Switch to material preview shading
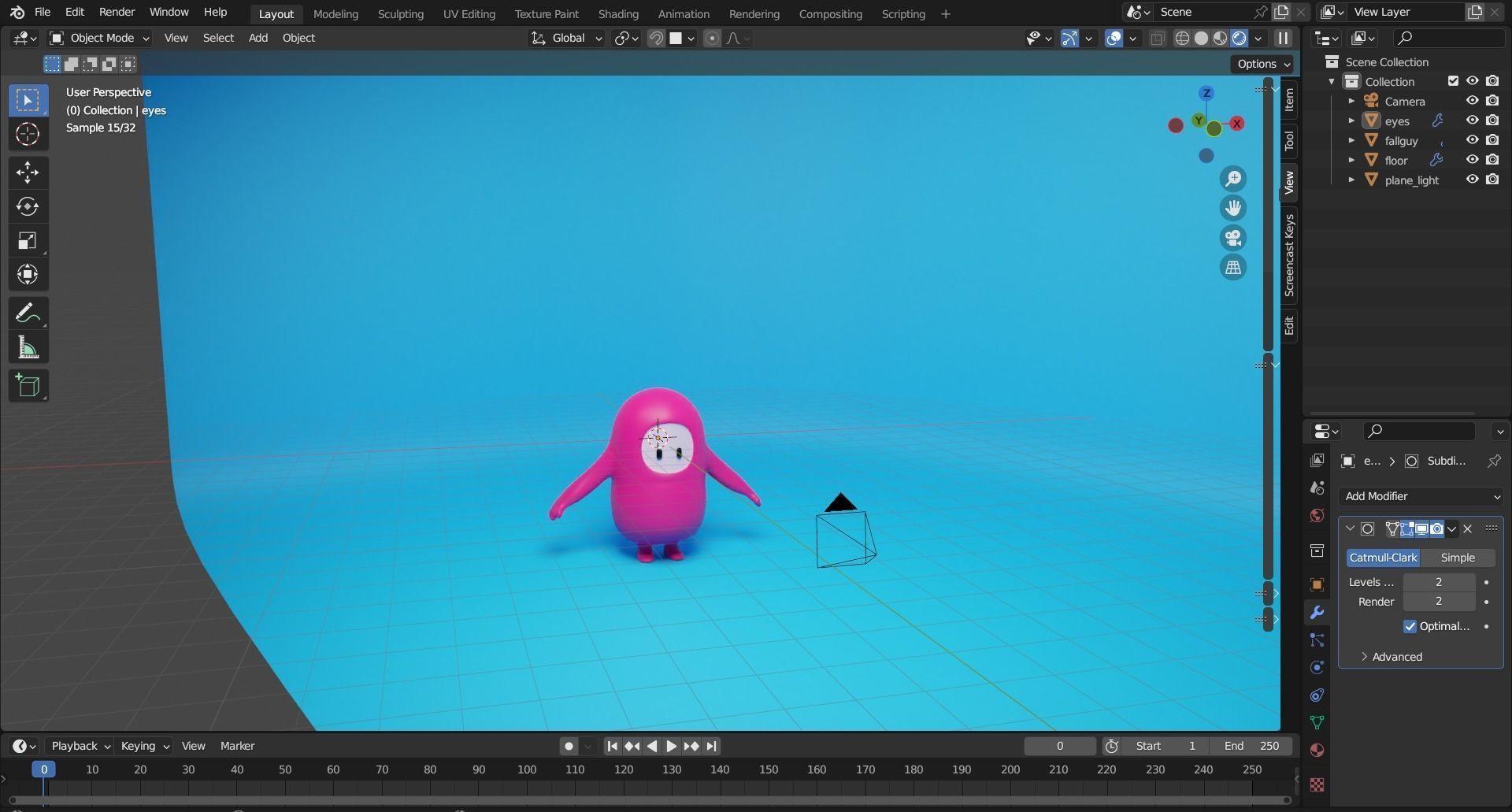The height and width of the screenshot is (812, 1512). pos(1220,38)
